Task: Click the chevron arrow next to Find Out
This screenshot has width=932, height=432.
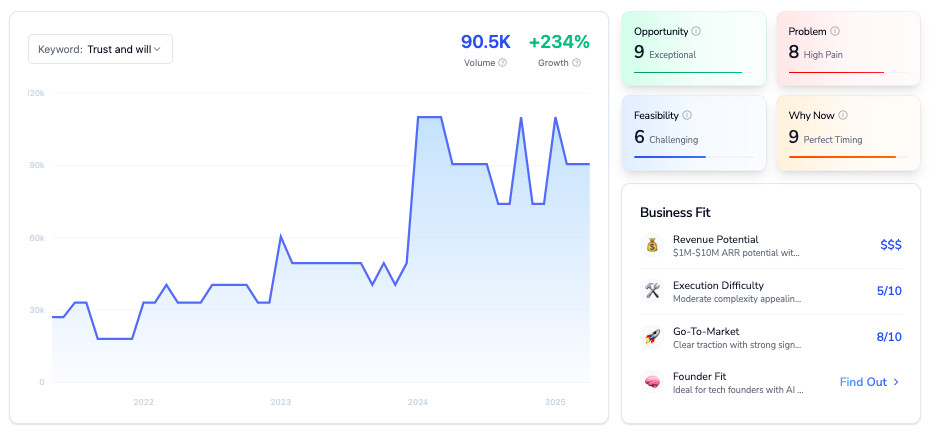Action: click(x=896, y=382)
